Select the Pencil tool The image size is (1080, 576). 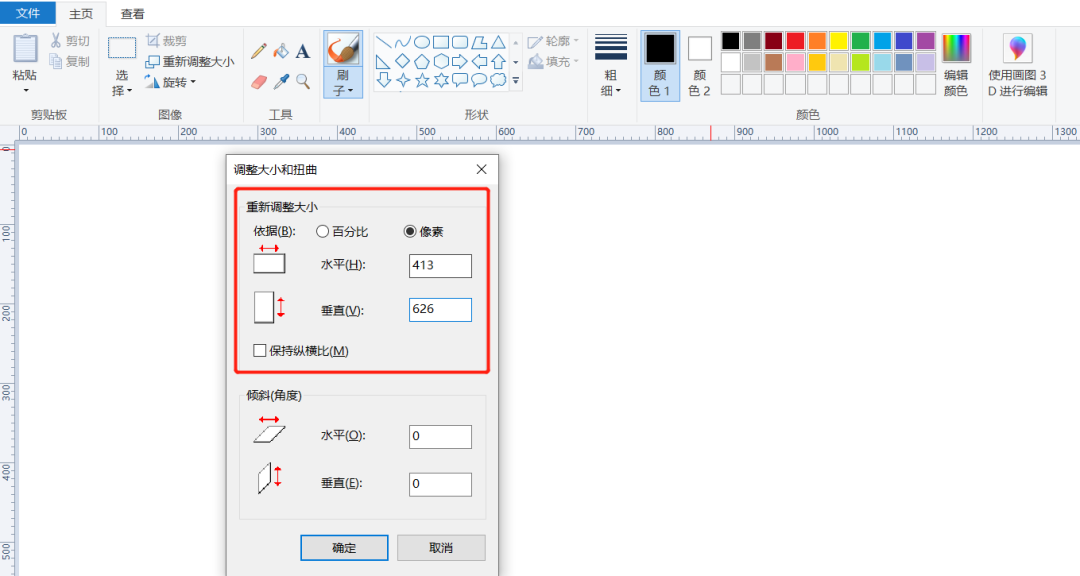point(258,50)
